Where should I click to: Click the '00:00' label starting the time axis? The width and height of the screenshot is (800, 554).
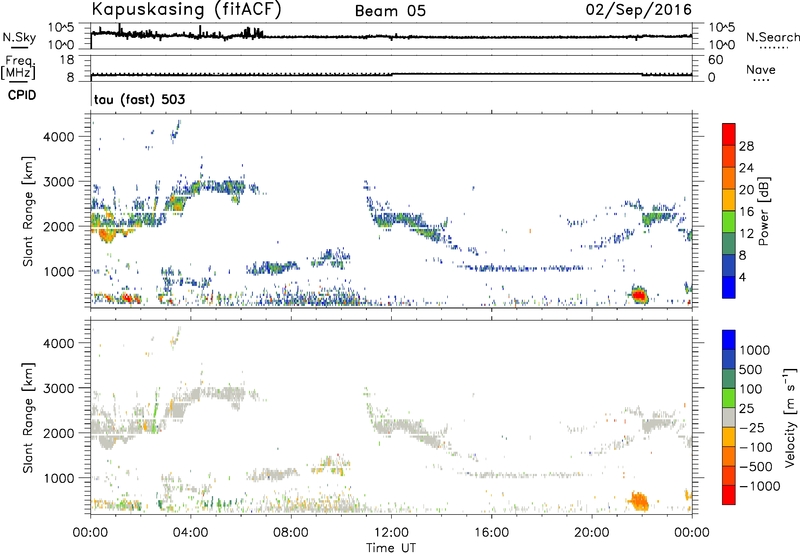pyautogui.click(x=90, y=533)
